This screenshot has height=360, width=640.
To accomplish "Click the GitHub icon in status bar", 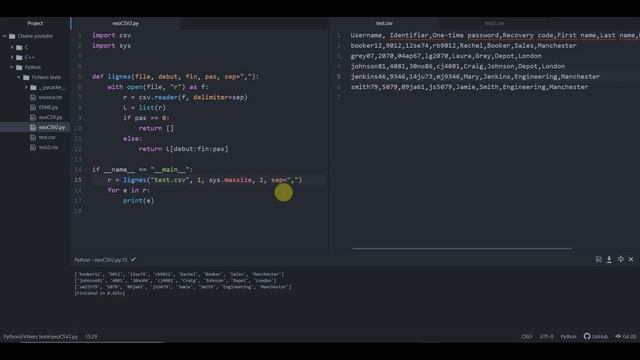I will 587,336.
